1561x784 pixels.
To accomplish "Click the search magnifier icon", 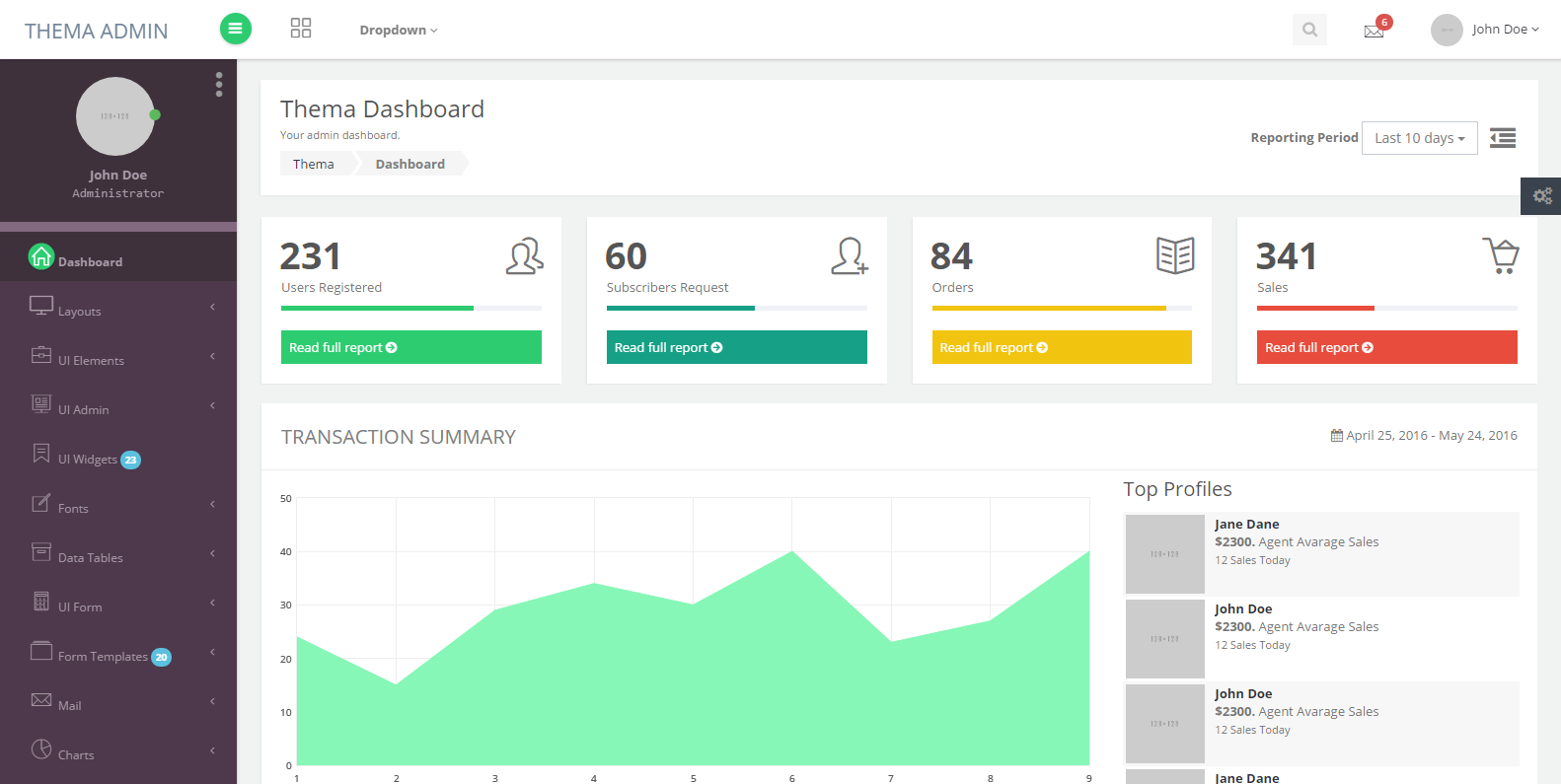I will click(x=1309, y=30).
